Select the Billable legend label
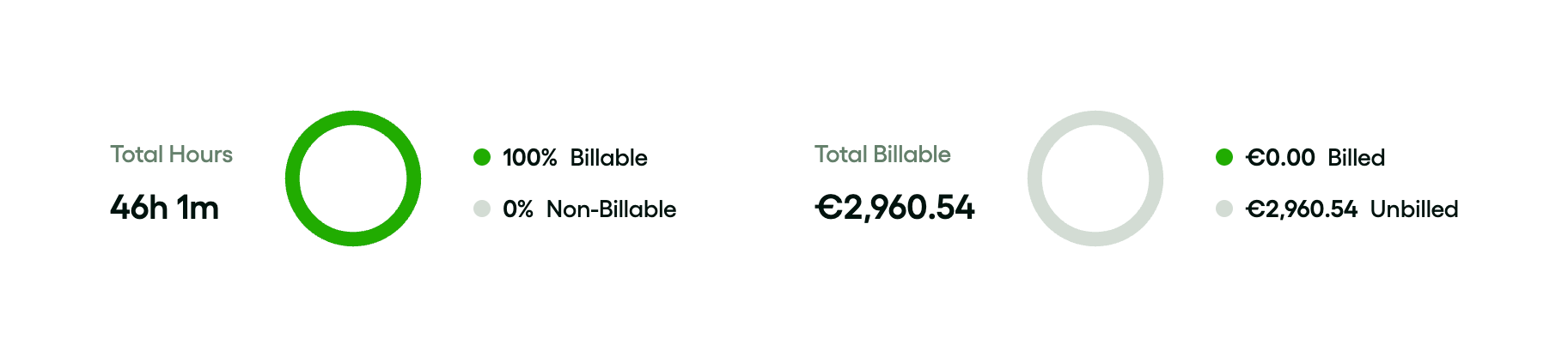 608,158
